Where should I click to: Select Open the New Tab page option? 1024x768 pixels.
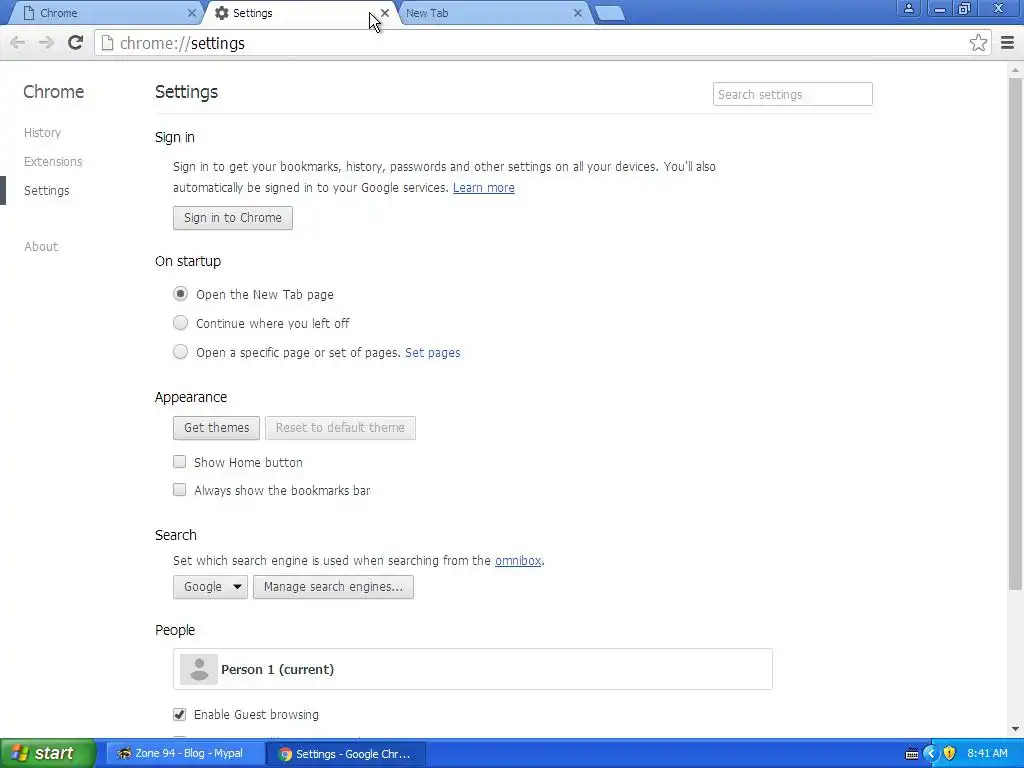[x=180, y=294]
